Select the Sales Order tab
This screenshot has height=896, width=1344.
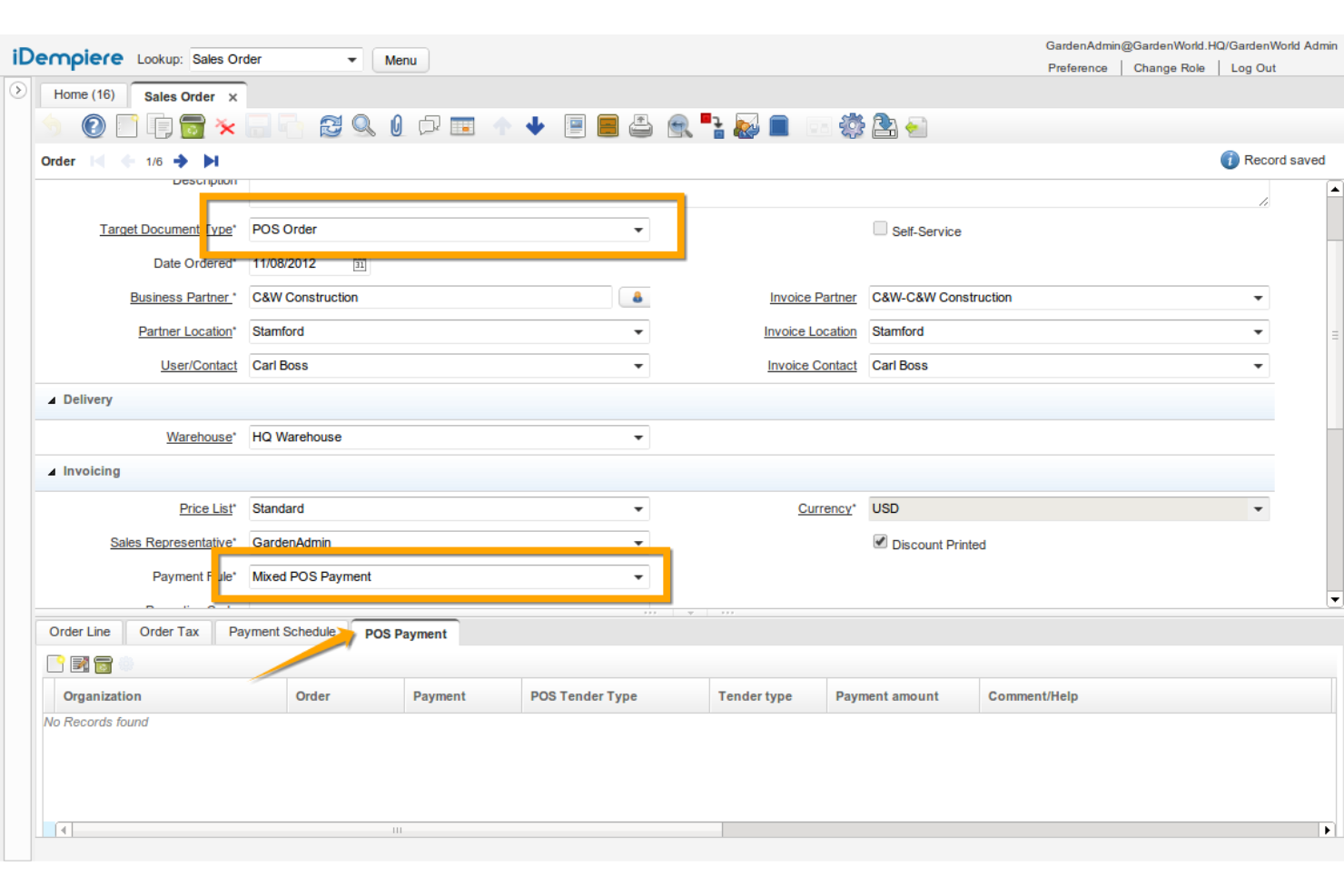180,96
